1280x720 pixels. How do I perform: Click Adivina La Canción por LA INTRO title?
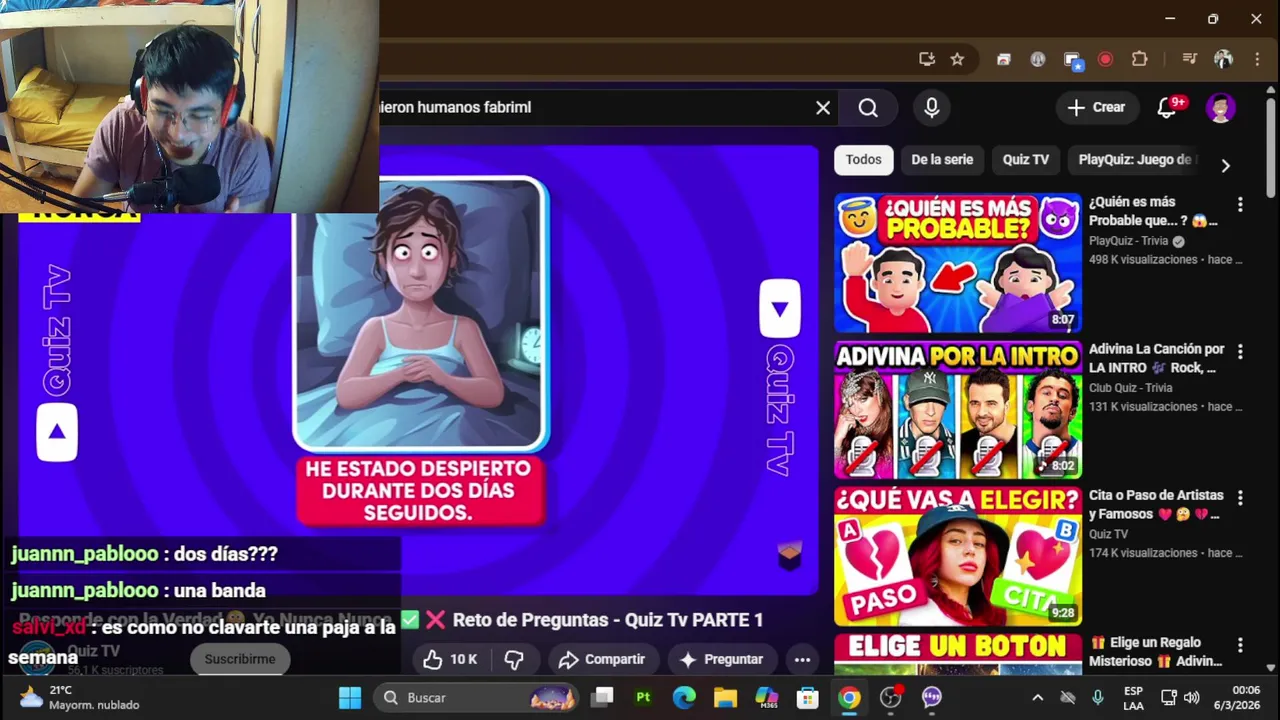1156,358
